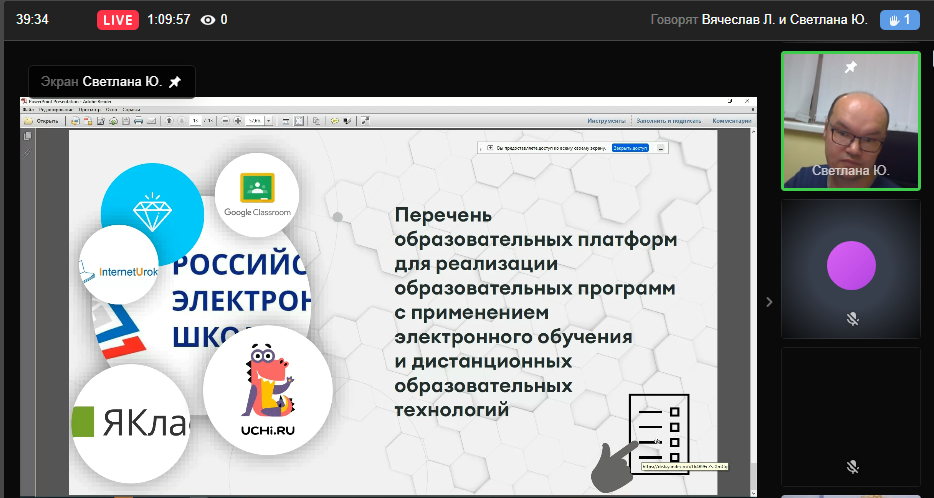This screenshot has height=498, width=934.
Task: Open the Справка menu
Action: [x=131, y=110]
